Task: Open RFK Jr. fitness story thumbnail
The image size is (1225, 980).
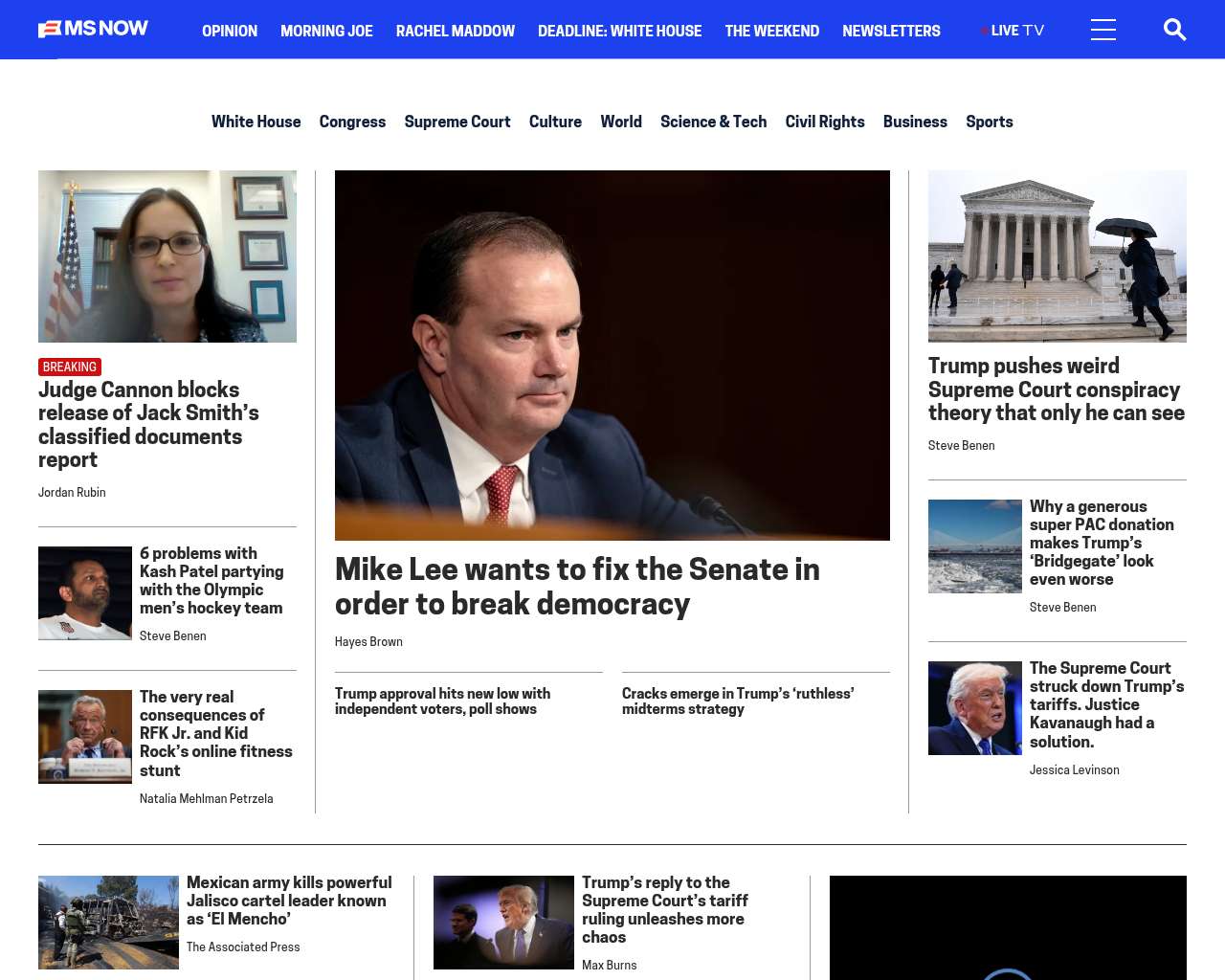Action: click(85, 737)
